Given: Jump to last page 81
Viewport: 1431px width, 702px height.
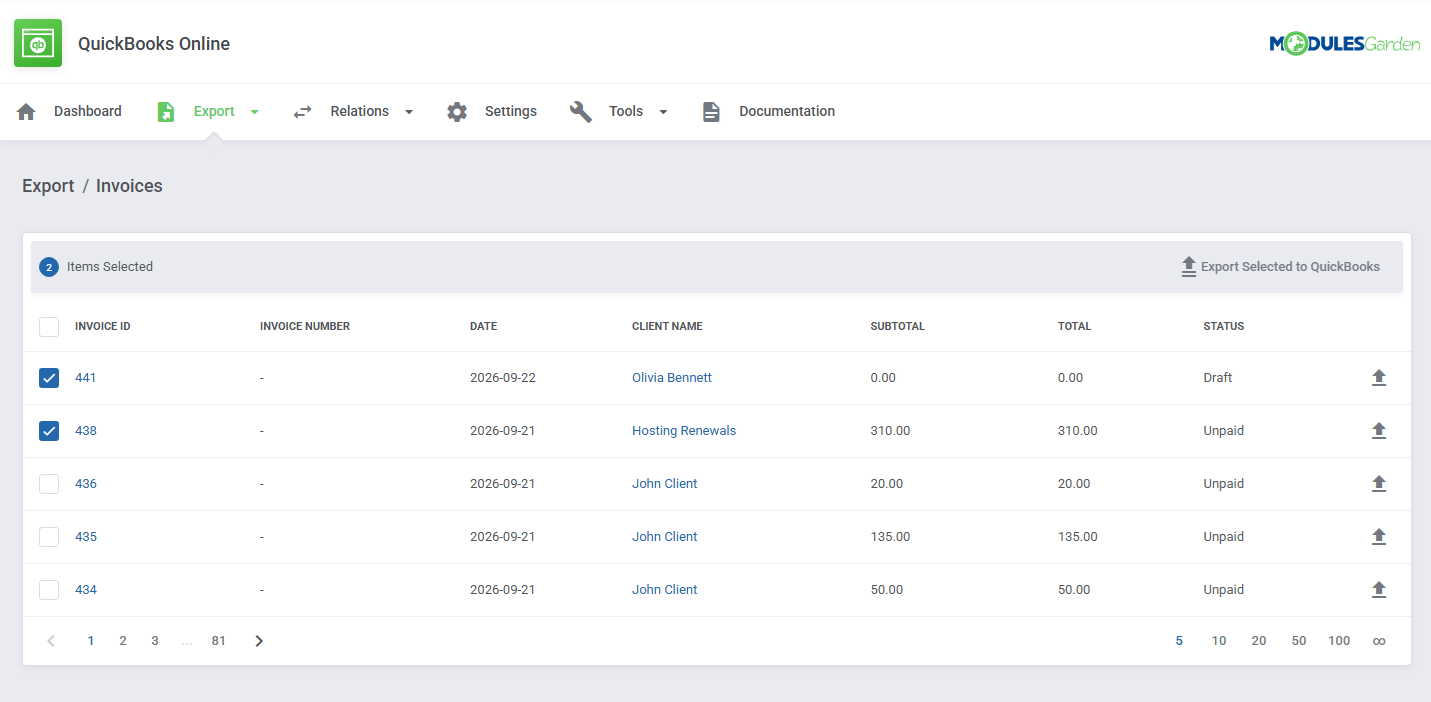Looking at the screenshot, I should click(x=219, y=641).
